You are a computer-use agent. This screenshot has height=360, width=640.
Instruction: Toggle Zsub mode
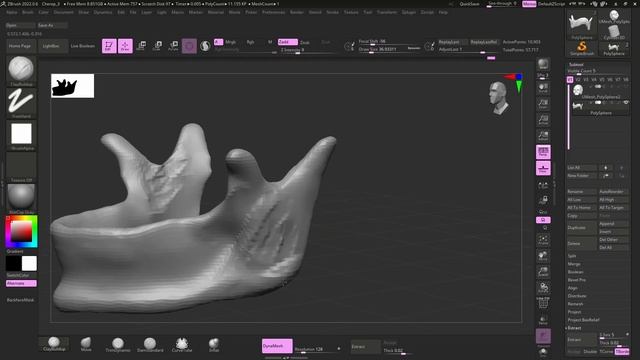click(x=304, y=42)
